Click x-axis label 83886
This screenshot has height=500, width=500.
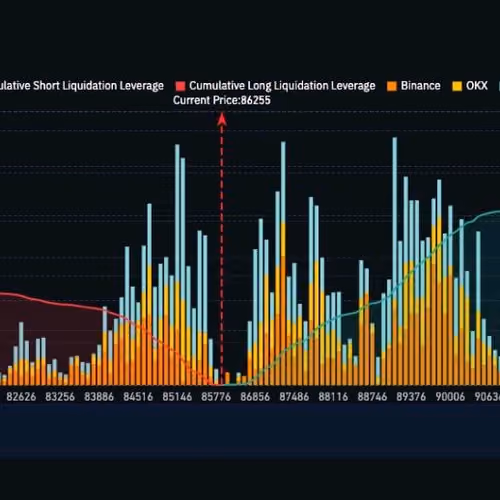coord(99,397)
